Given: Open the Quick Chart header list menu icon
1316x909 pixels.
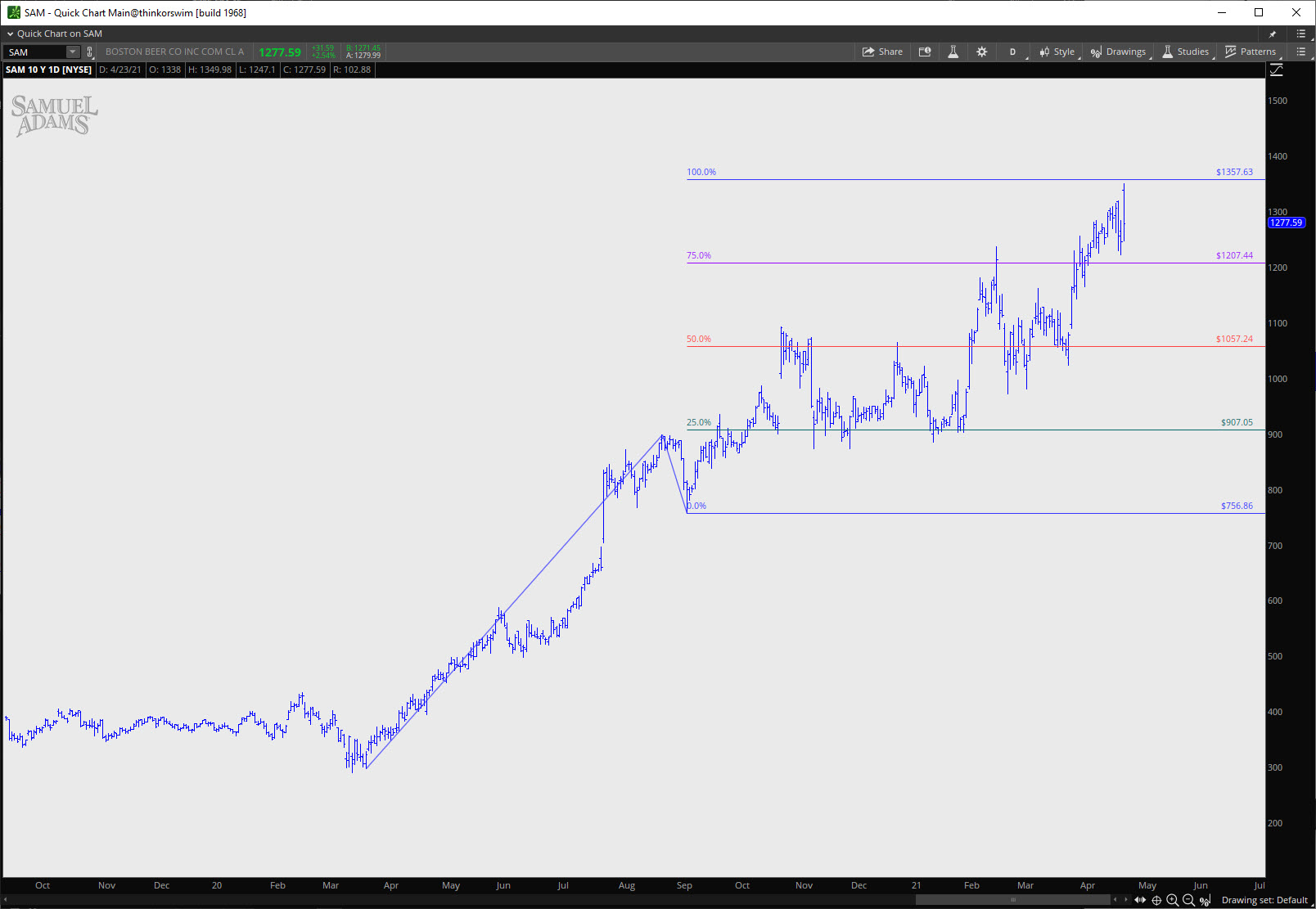Looking at the screenshot, I should coord(1301,34).
